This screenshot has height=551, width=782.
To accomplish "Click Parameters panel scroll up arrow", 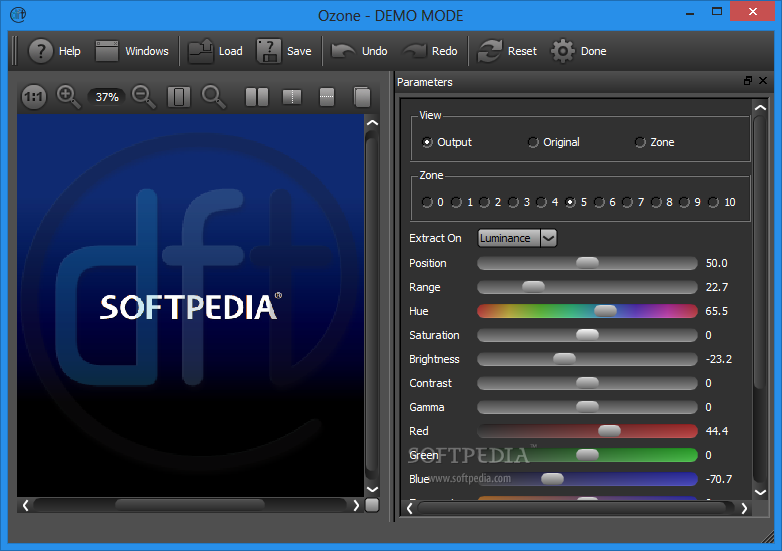I will click(760, 107).
